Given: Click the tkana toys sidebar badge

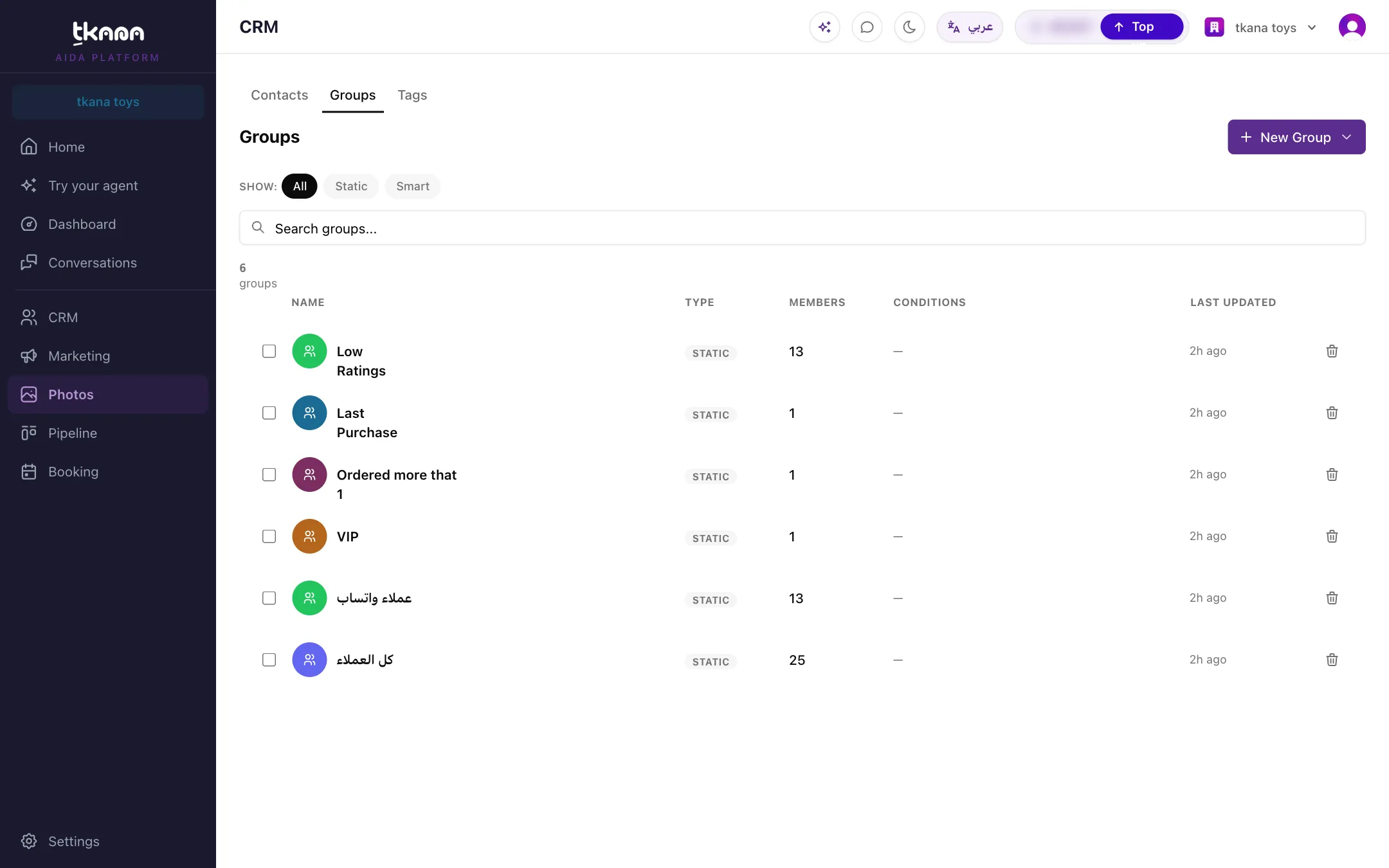Looking at the screenshot, I should coord(108,102).
